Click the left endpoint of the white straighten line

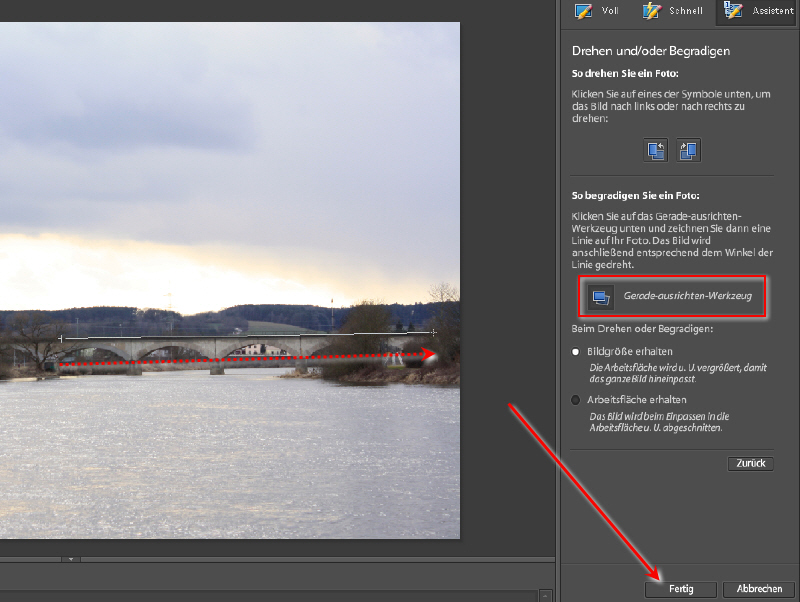[x=61, y=339]
